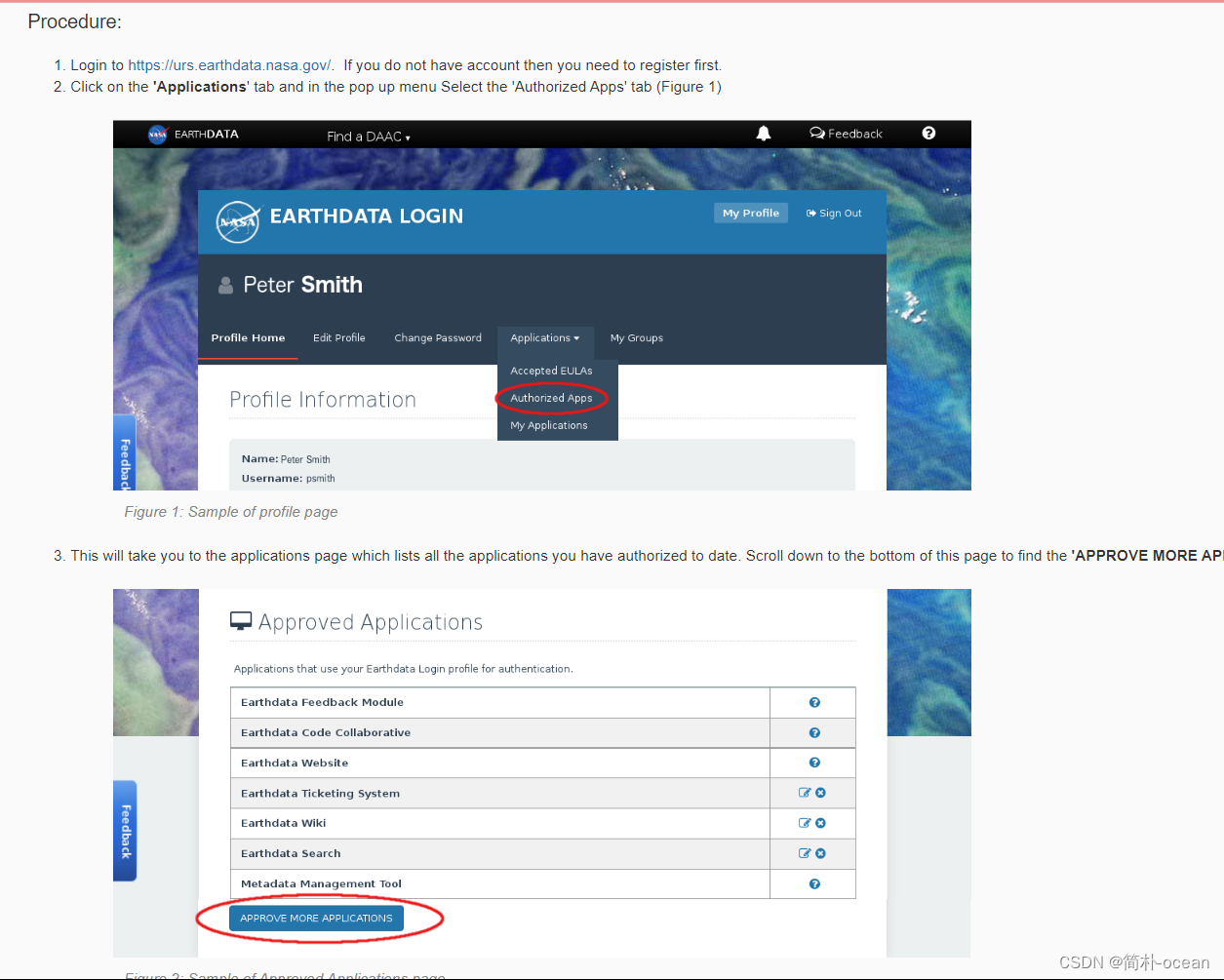The image size is (1224, 980).
Task: Click the notification bell icon
Action: (x=764, y=134)
